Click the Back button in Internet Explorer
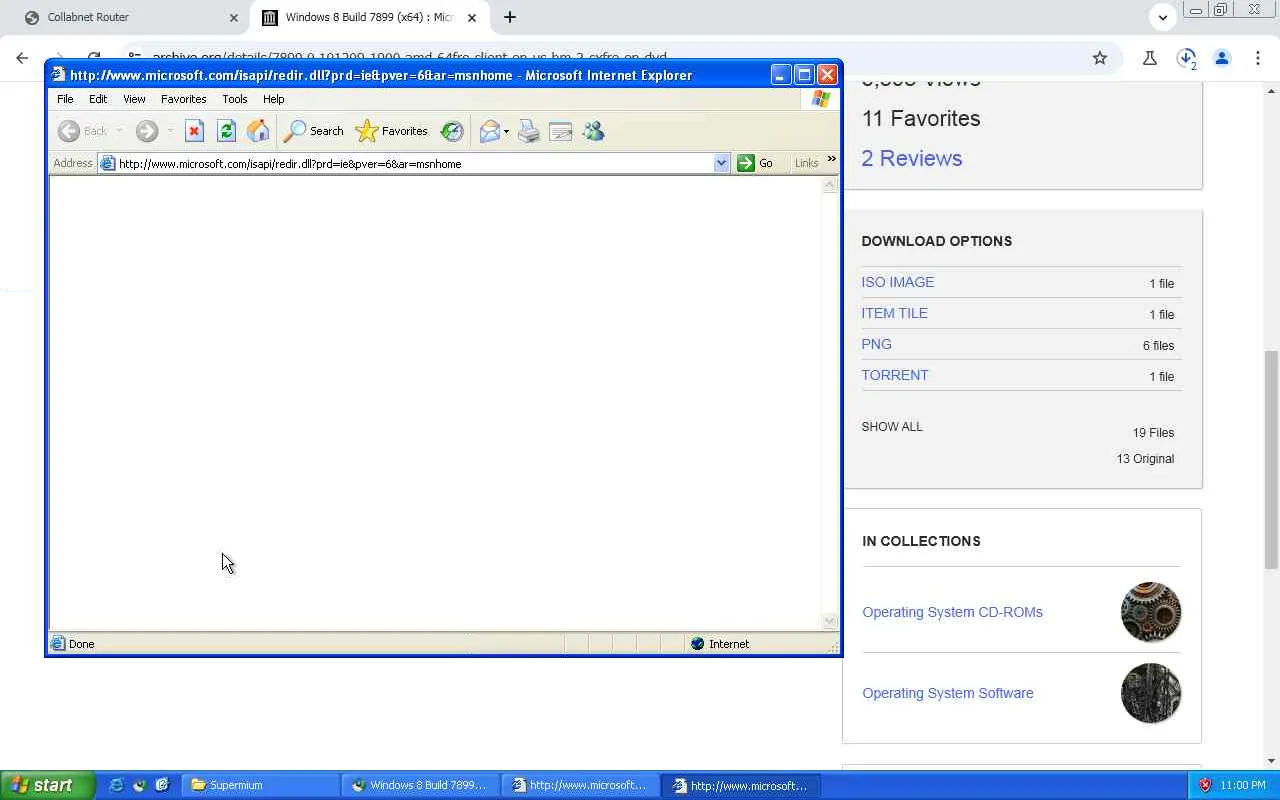Viewport: 1280px width, 800px height. tap(82, 131)
